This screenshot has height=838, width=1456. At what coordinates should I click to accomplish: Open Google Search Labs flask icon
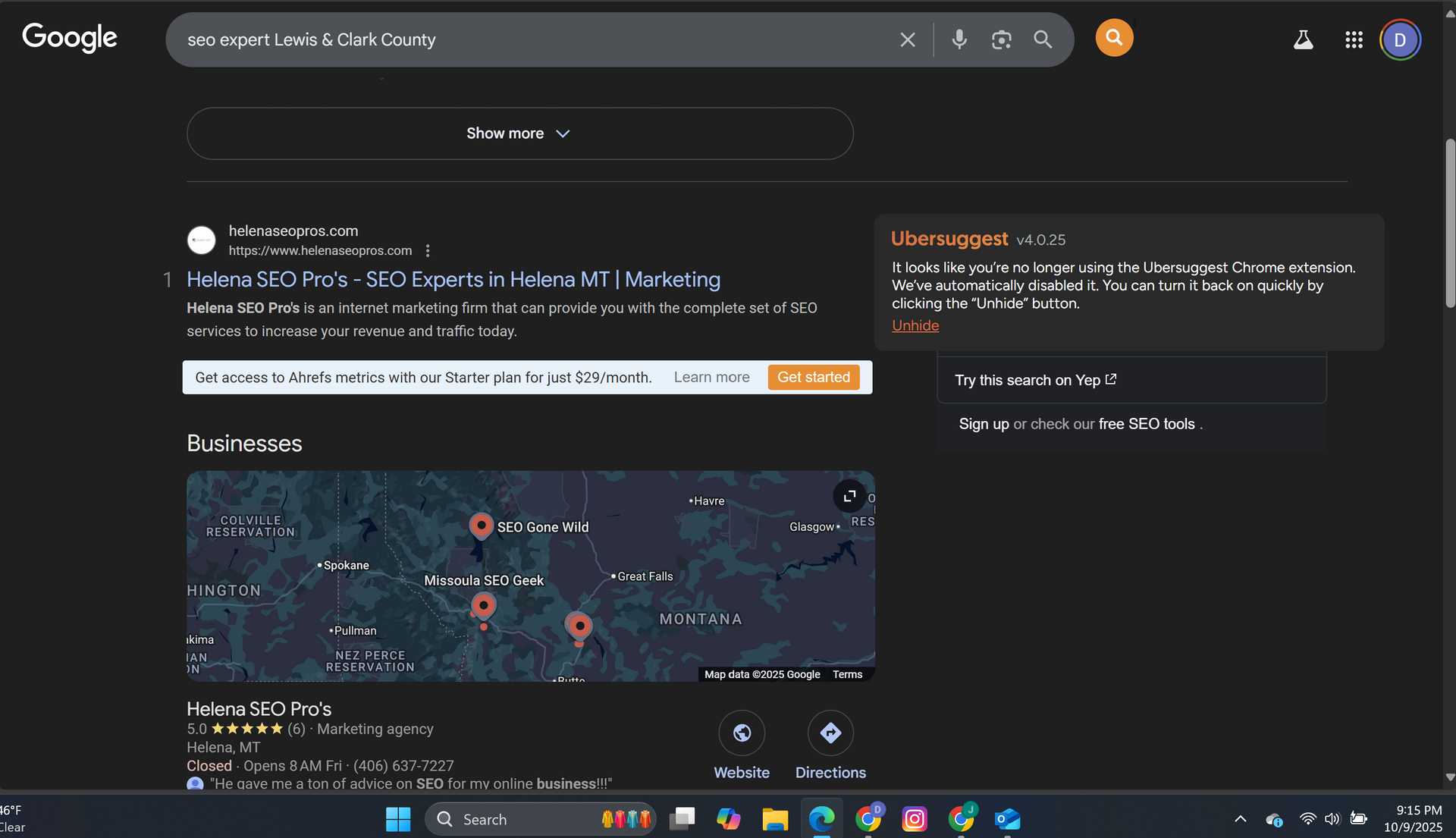[1303, 39]
